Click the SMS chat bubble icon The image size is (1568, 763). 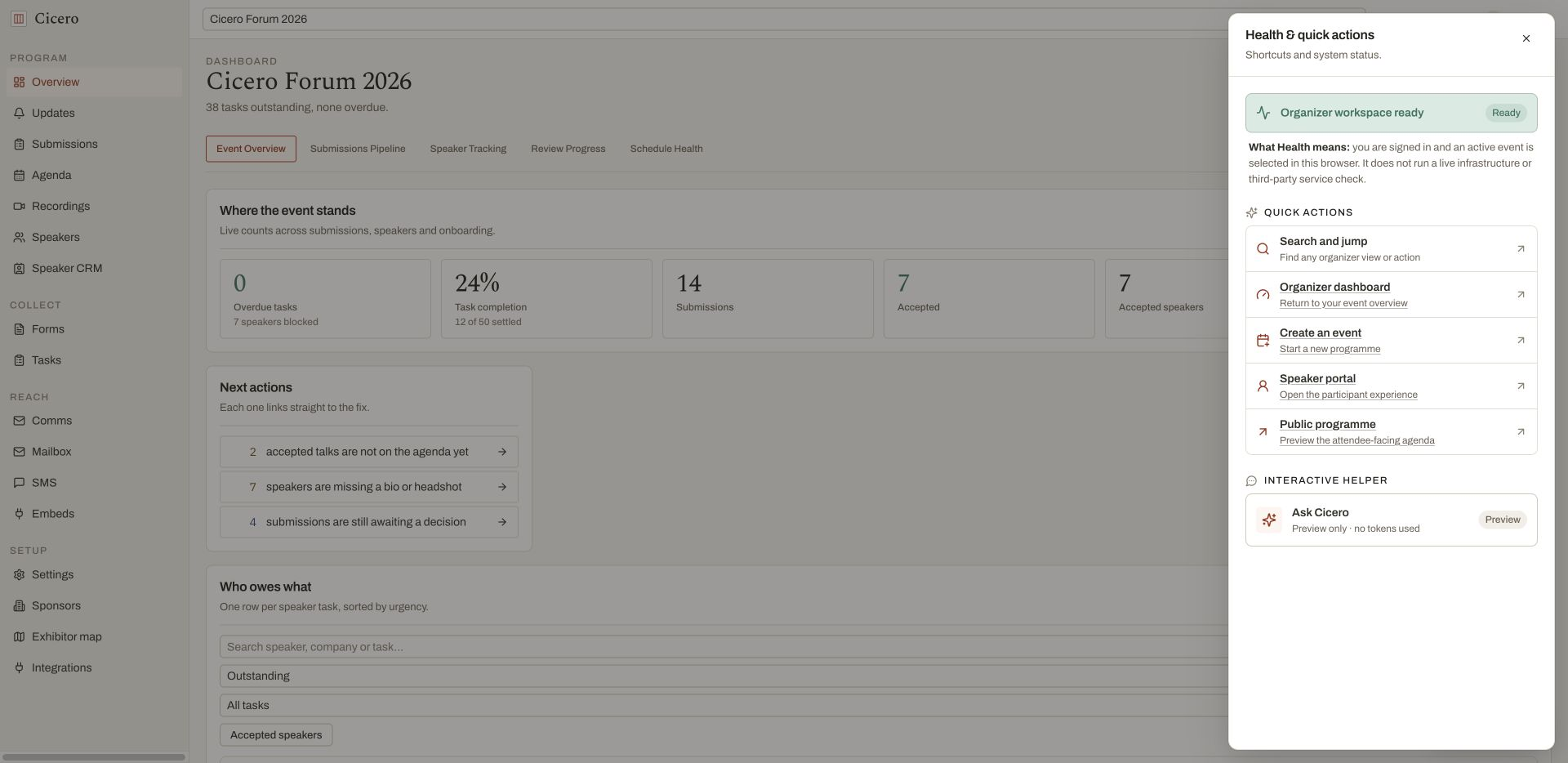click(19, 483)
